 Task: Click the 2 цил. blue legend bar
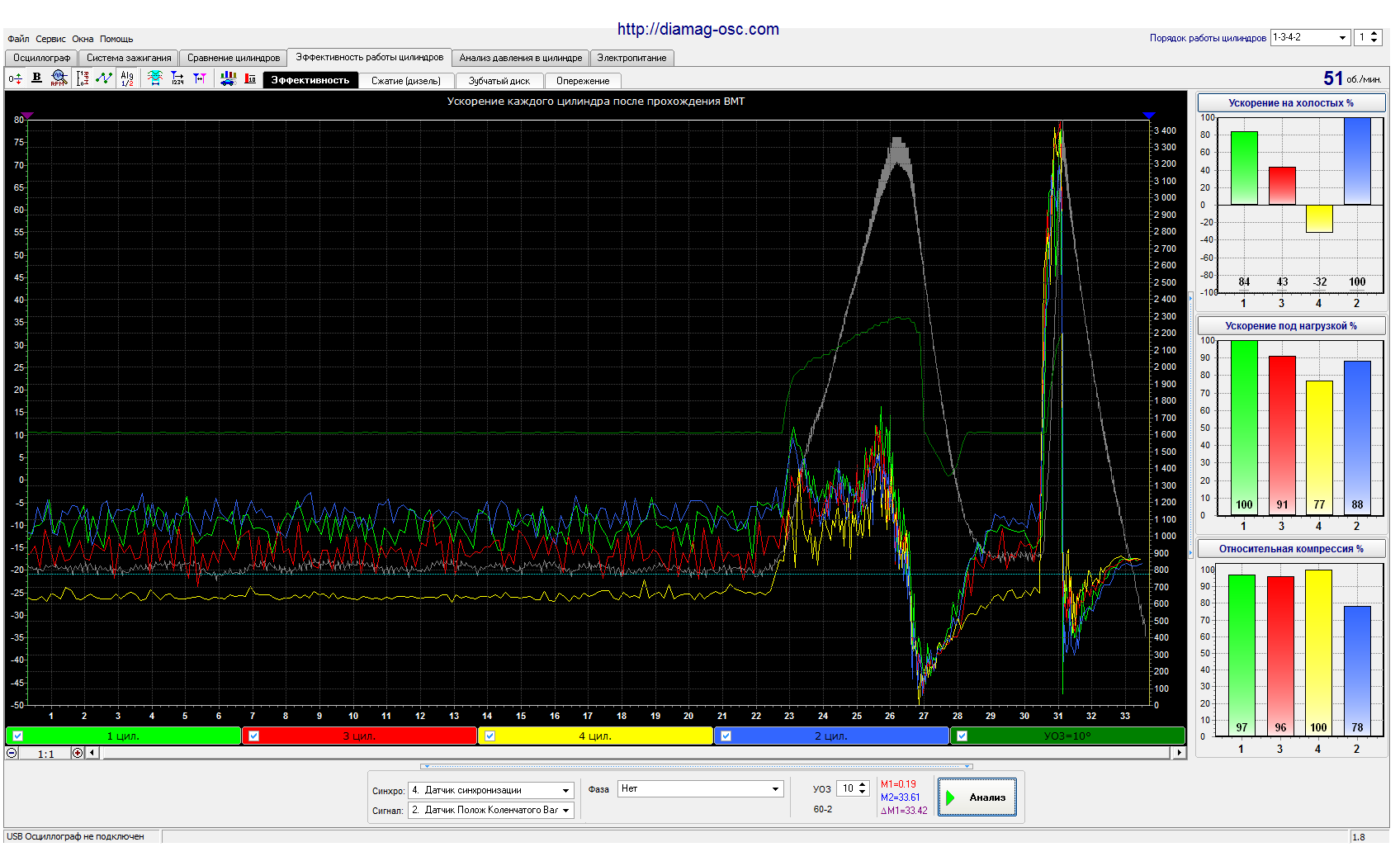click(831, 736)
